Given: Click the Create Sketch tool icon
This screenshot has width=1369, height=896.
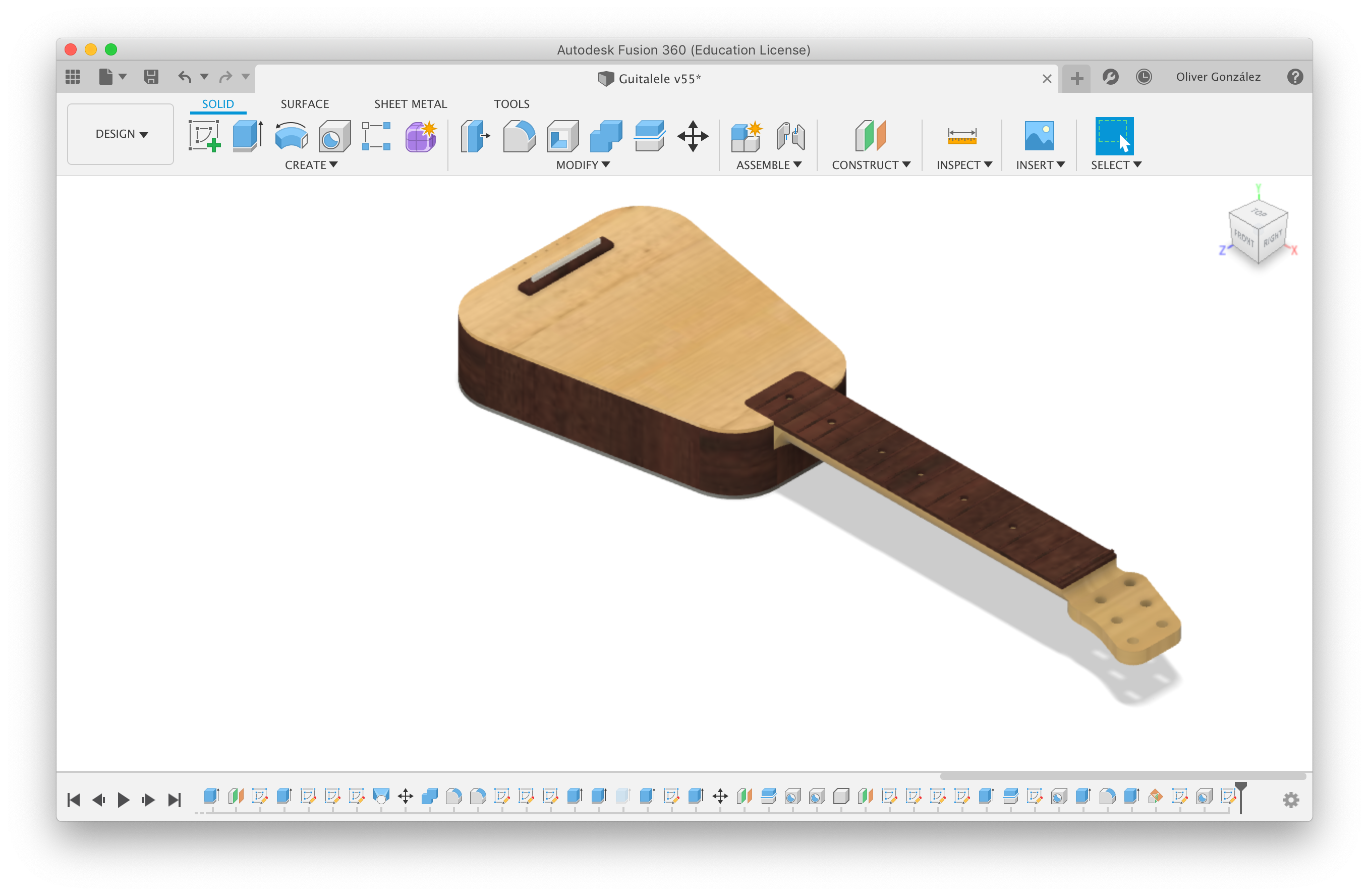Looking at the screenshot, I should 204,136.
